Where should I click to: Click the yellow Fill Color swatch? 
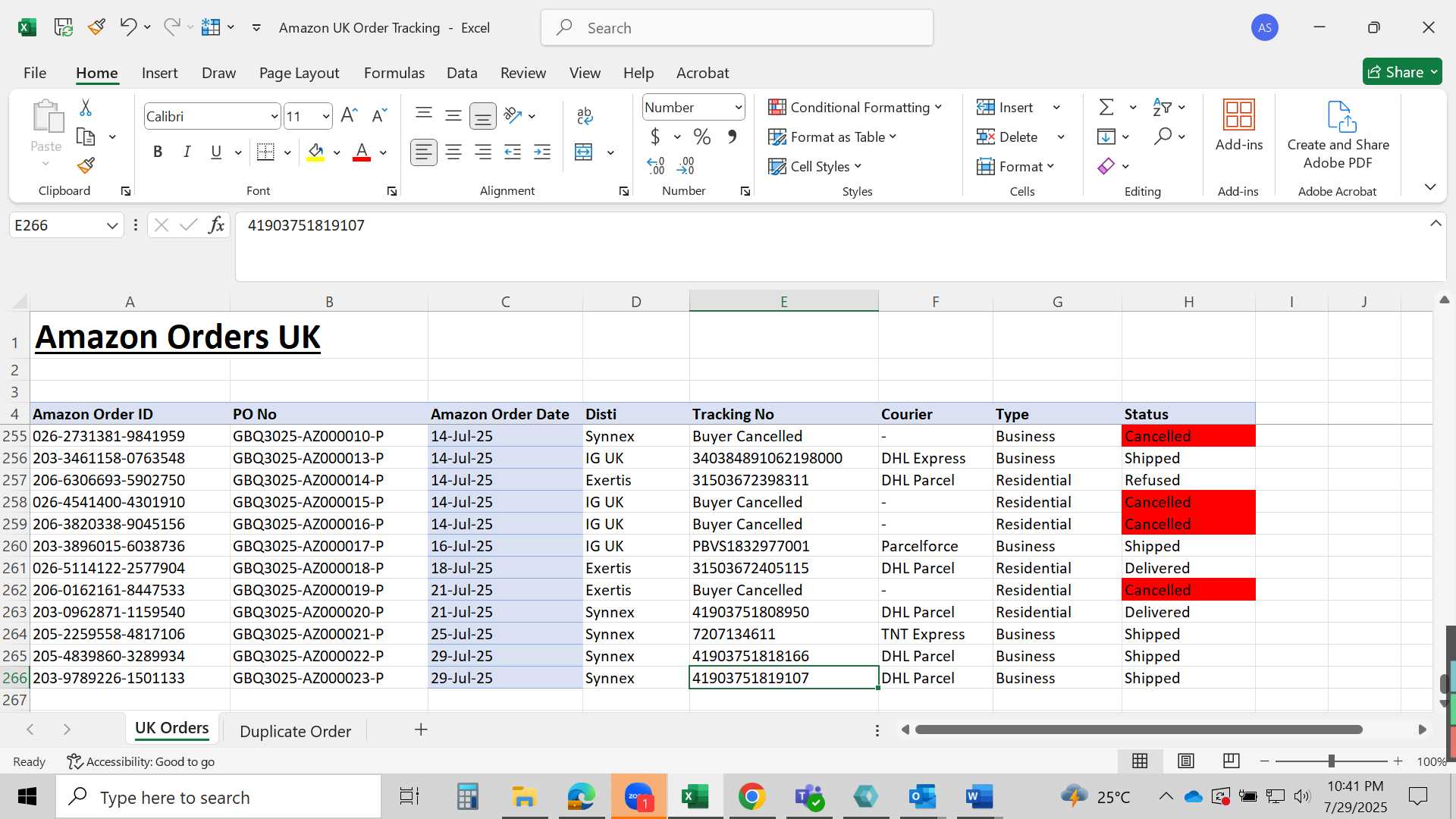pyautogui.click(x=316, y=152)
